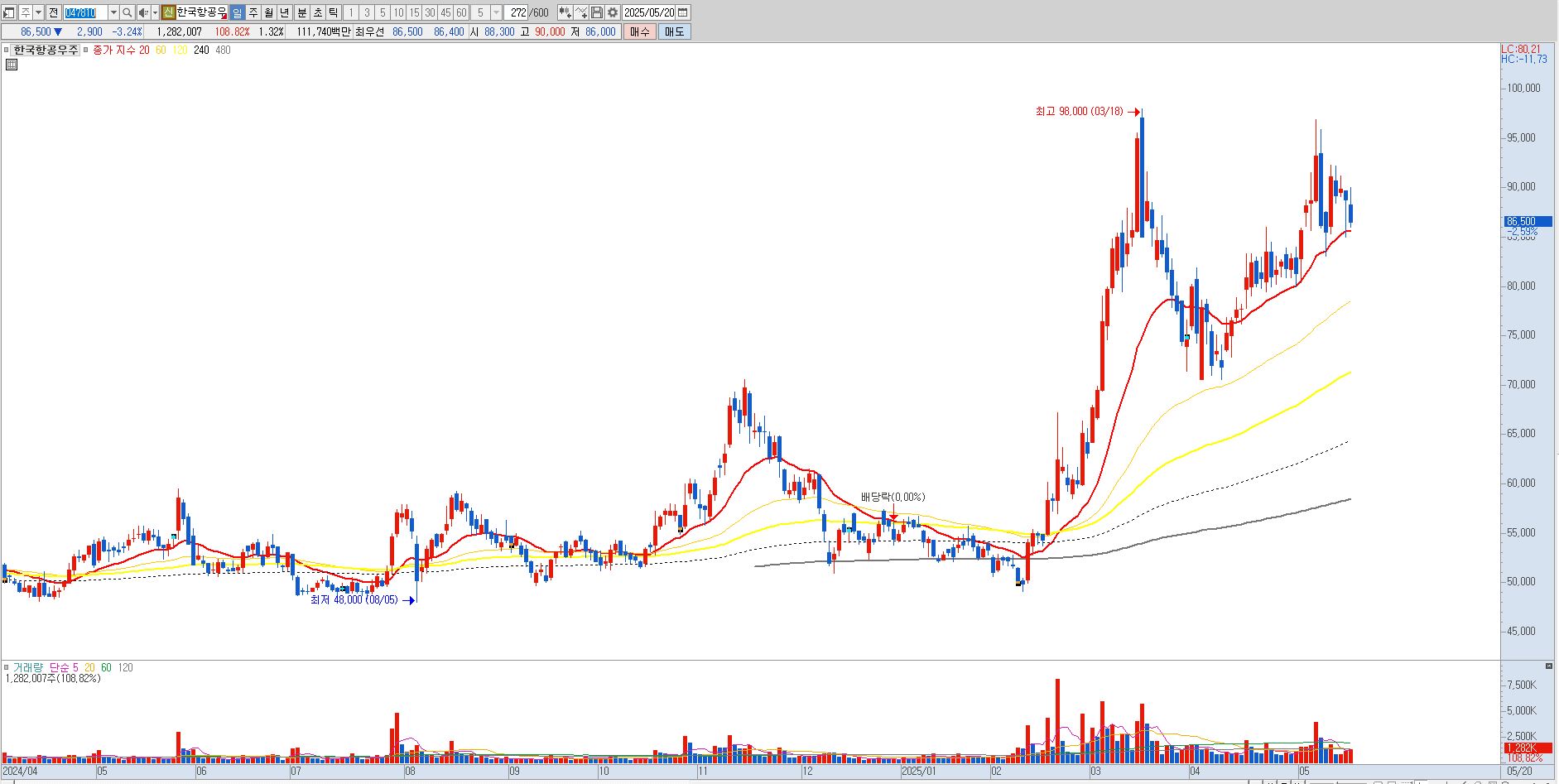Click the green 신 badge icon
Viewport: 1559px width, 784px height.
pos(168,12)
